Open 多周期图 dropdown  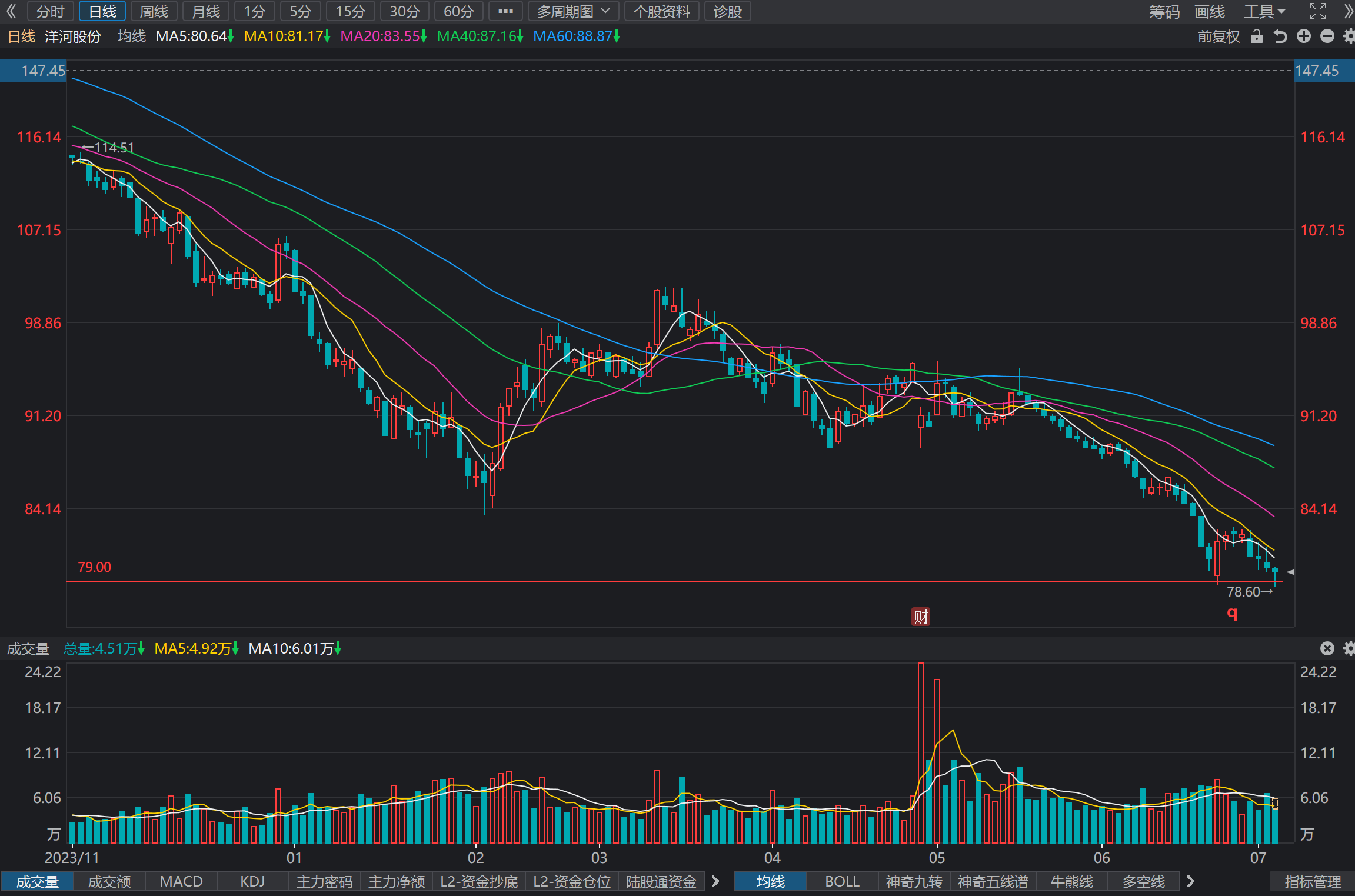click(573, 11)
